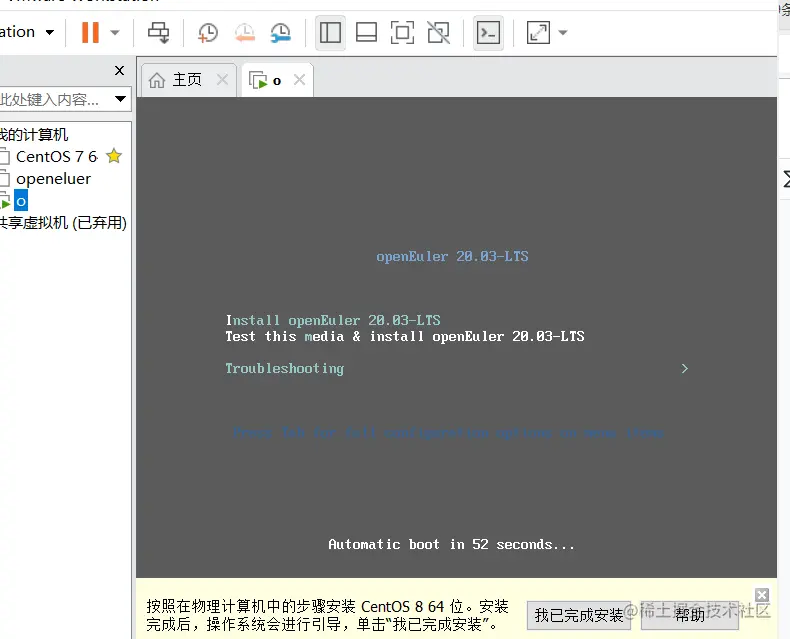Select Test this media & install entry
Screen dimensions: 790x639
(x=405, y=337)
